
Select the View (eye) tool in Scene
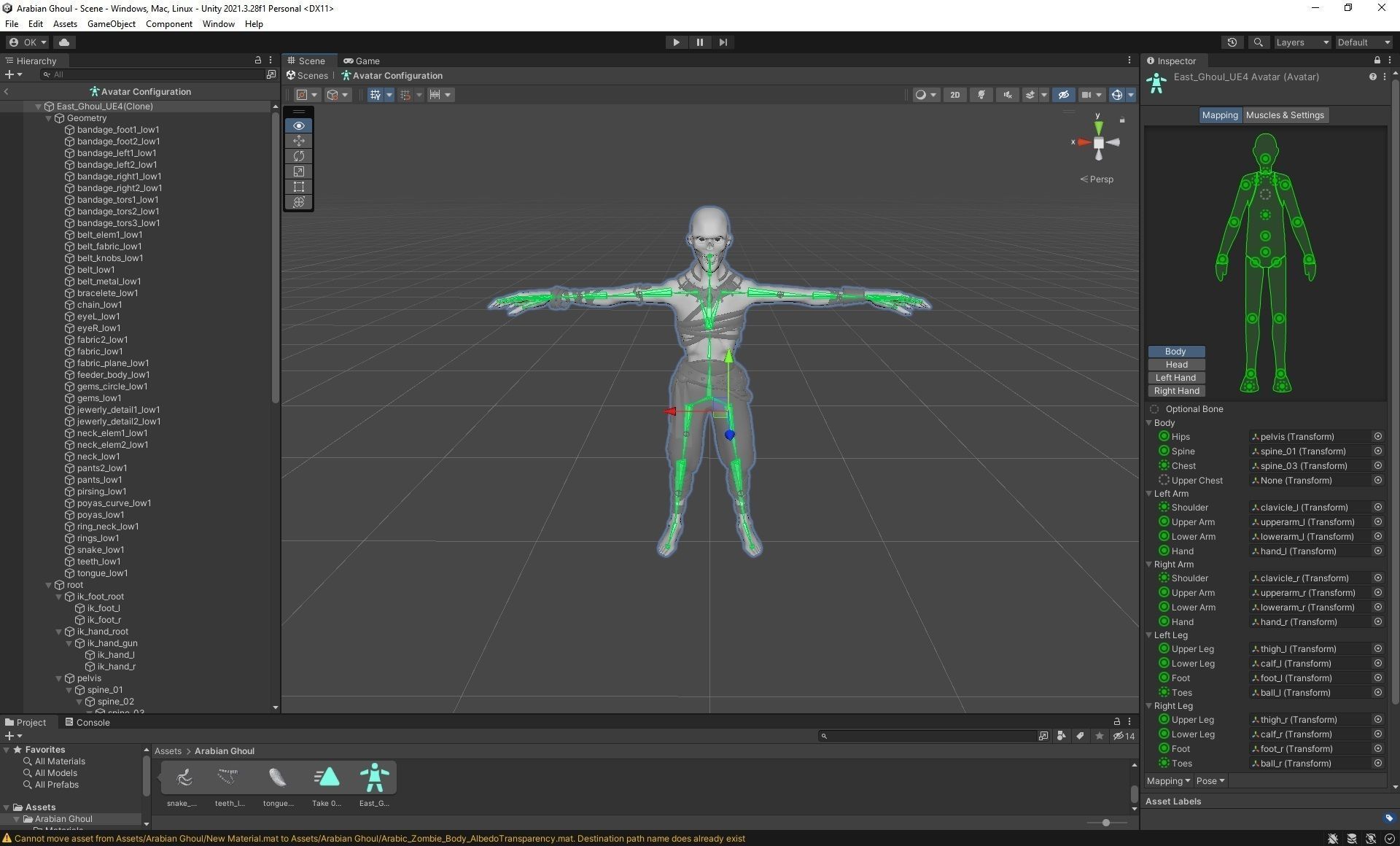299,125
